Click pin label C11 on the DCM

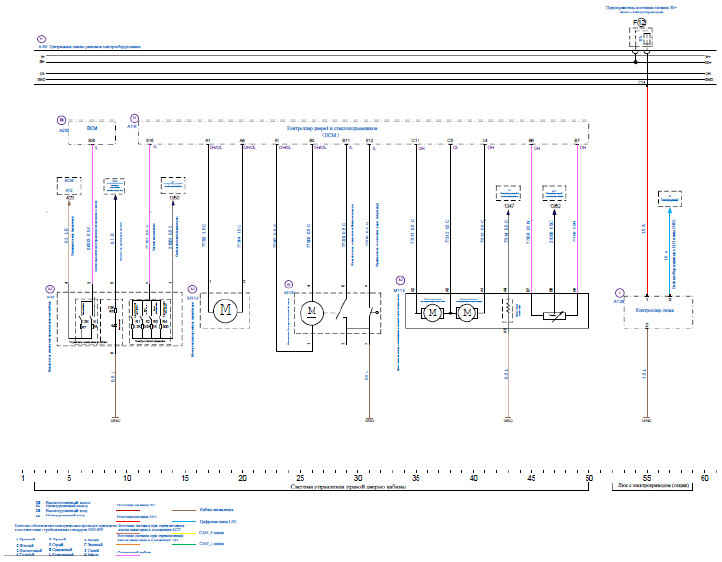coord(415,140)
